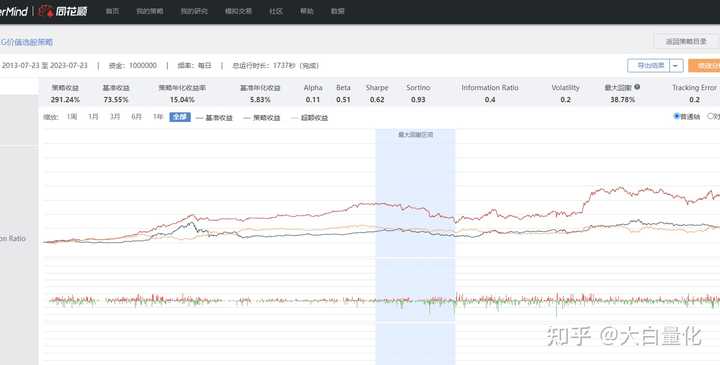The width and height of the screenshot is (720, 365).
Task: Open 社区 in the top navigation
Action: (x=276, y=11)
